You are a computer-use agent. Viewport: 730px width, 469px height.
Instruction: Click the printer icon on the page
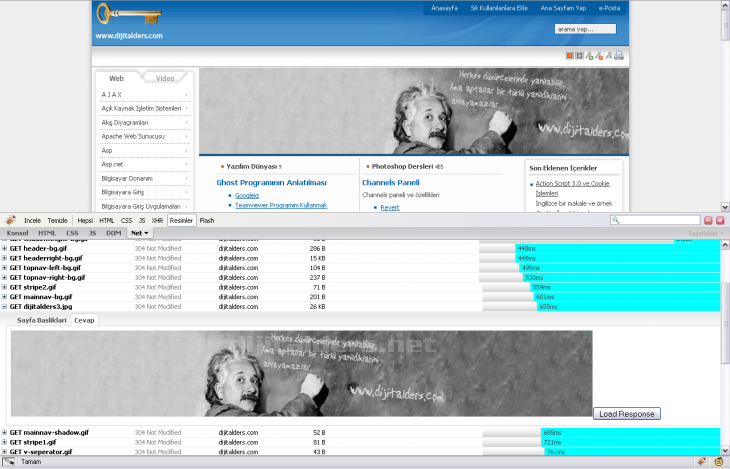(619, 56)
